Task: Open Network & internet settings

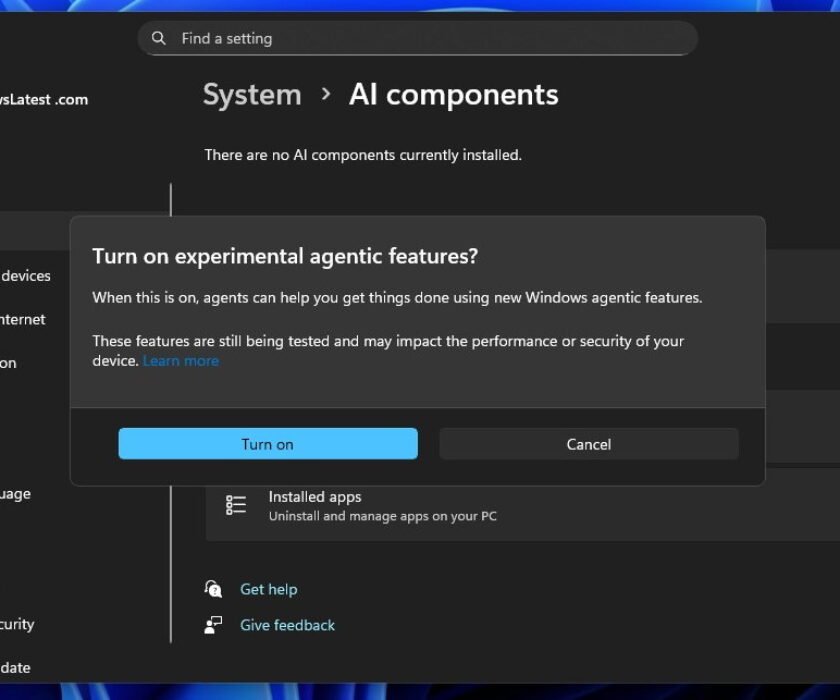Action: [23, 319]
